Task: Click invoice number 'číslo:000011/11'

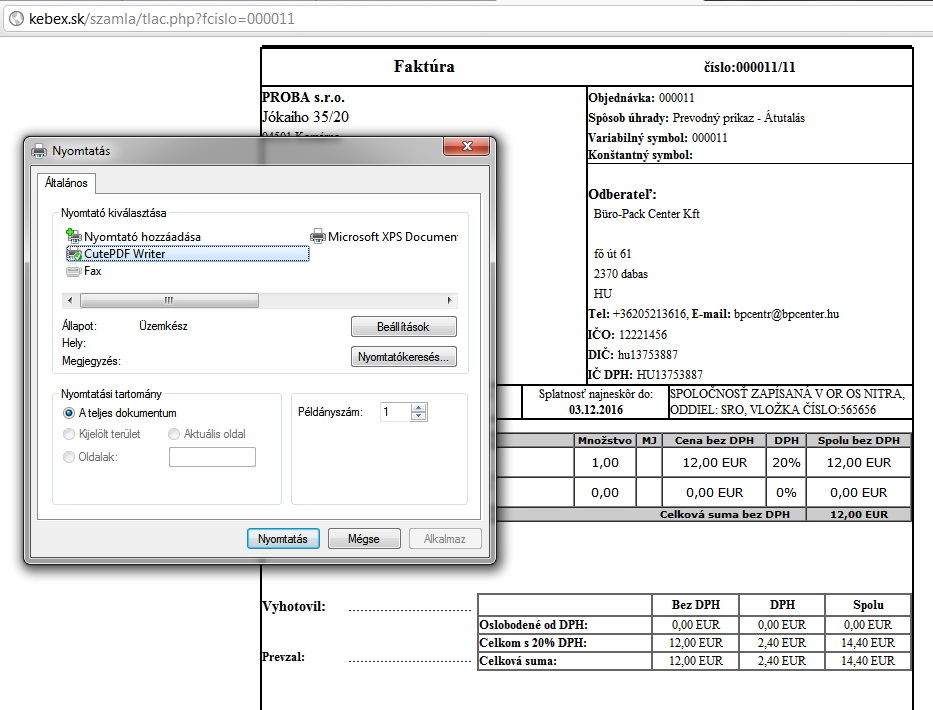Action: 749,67
